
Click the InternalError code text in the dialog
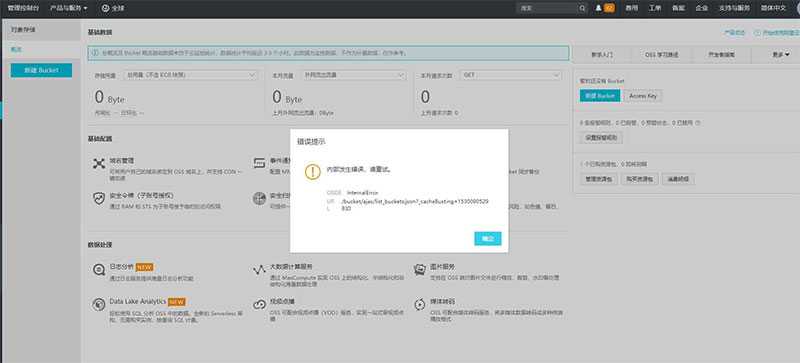[363, 192]
